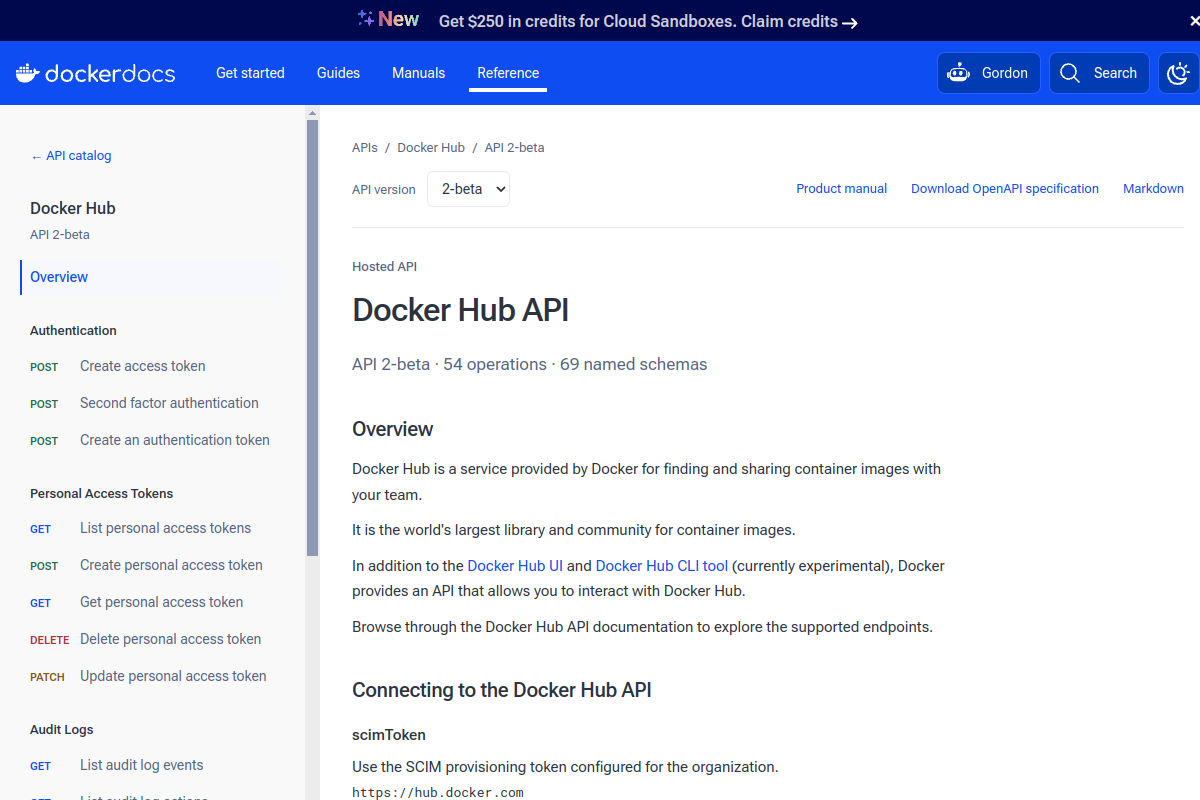Click the sparkle New badge icon
This screenshot has height=800, width=1200.
coord(366,18)
